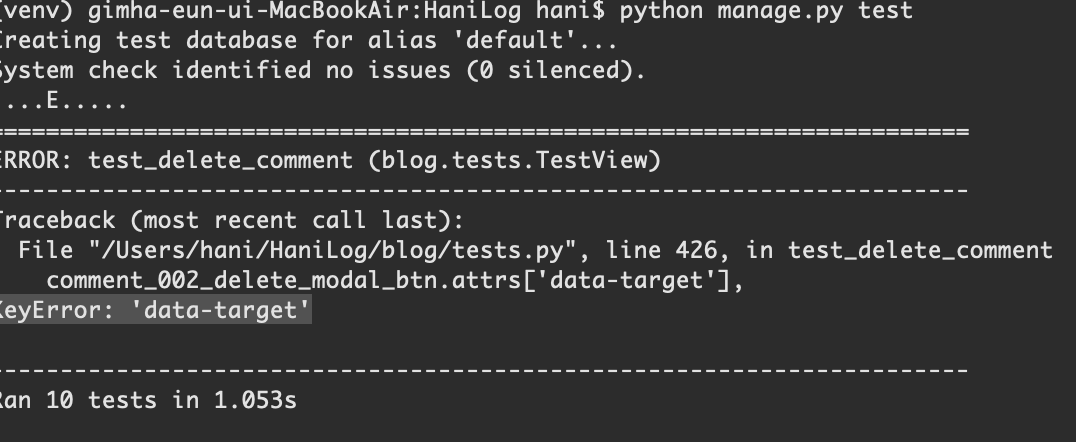Click the letter E in the test progress
Image resolution: width=1076 pixels, height=442 pixels.
click(53, 101)
